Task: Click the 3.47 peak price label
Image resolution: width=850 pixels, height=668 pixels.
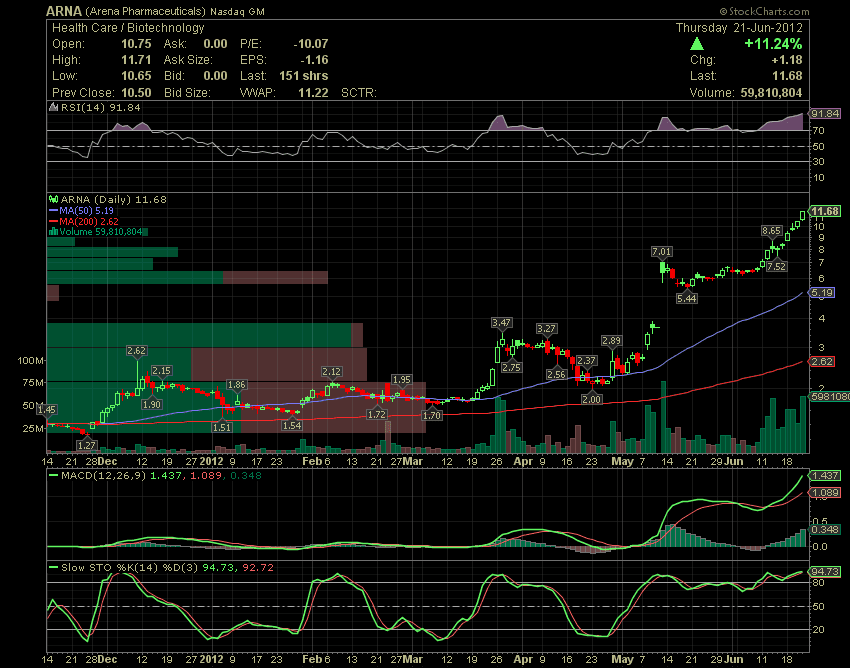Action: point(501,323)
